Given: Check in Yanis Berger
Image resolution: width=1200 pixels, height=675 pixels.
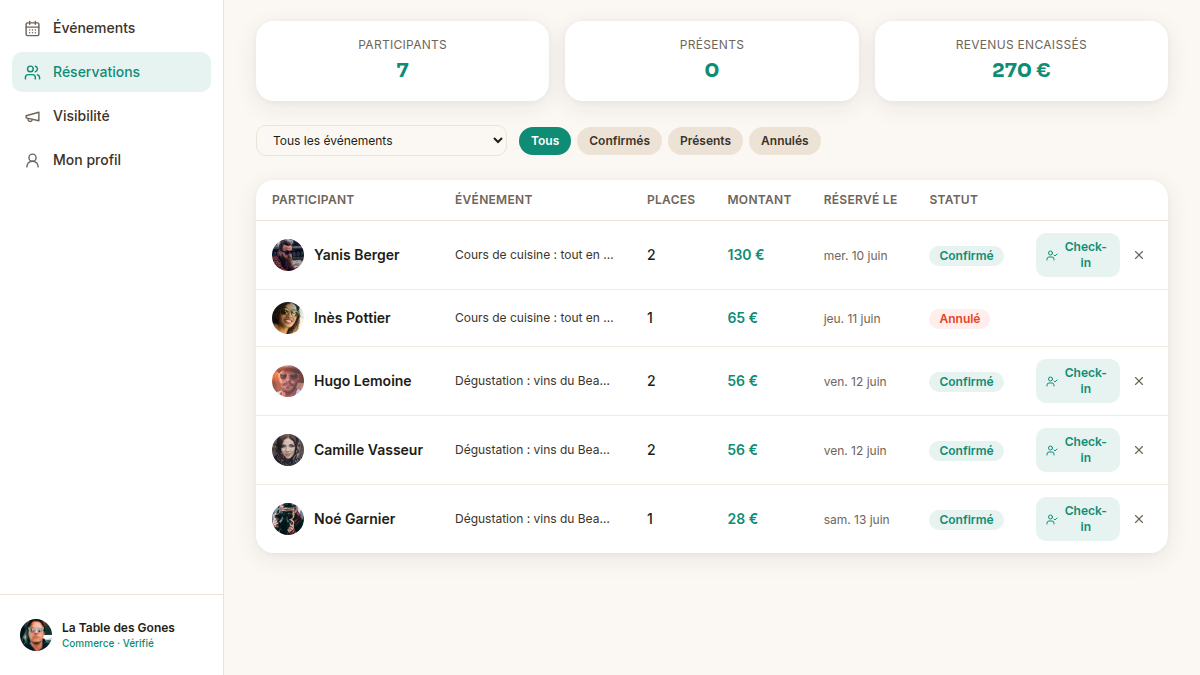Looking at the screenshot, I should click(1077, 255).
